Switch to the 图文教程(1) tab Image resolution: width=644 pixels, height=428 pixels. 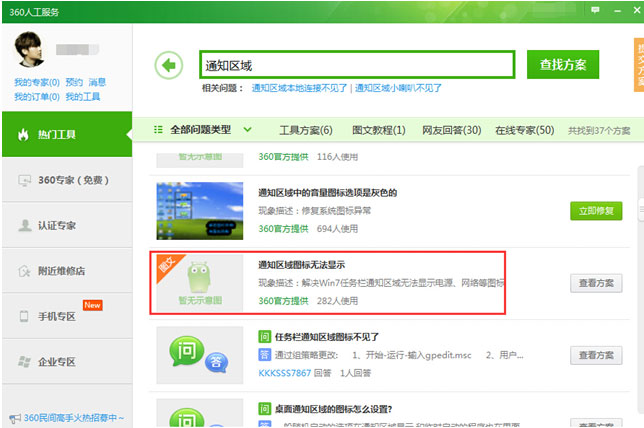tap(379, 130)
